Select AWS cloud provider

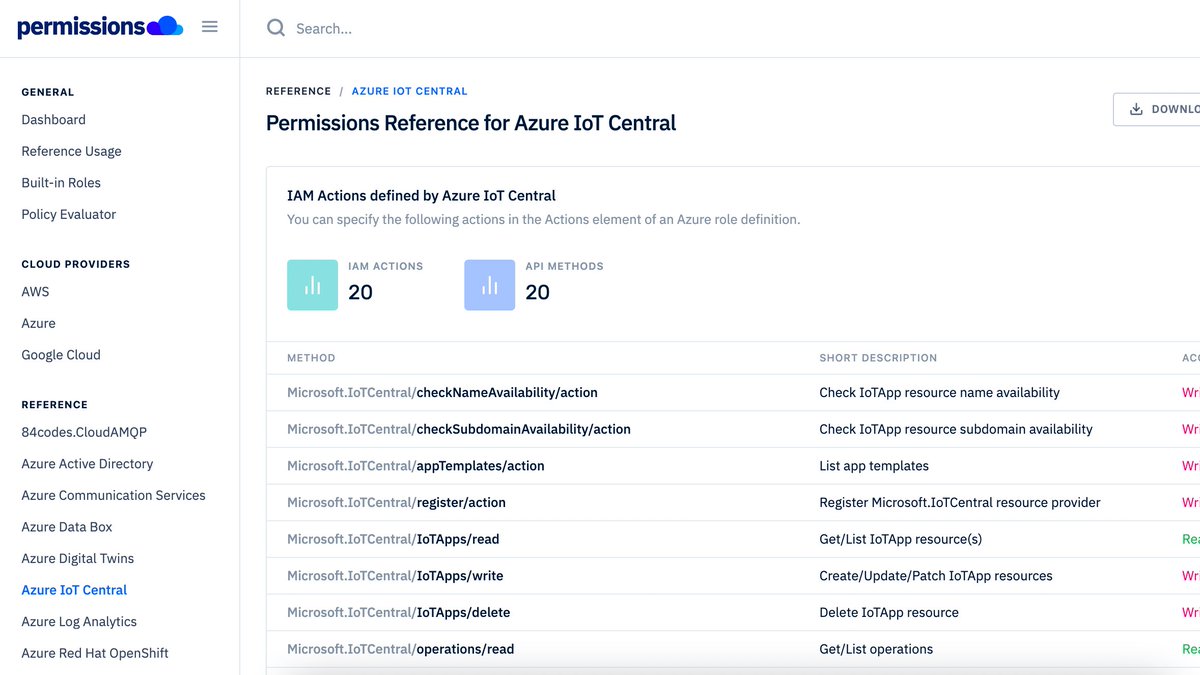point(35,292)
